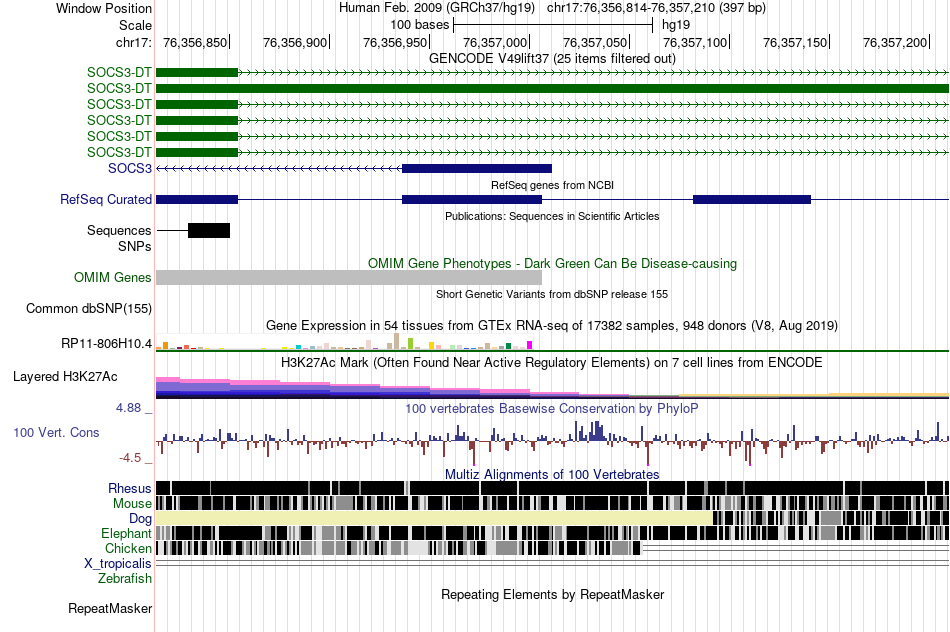Click the H3K27Ac Mark ENCODE track title

pyautogui.click(x=552, y=363)
